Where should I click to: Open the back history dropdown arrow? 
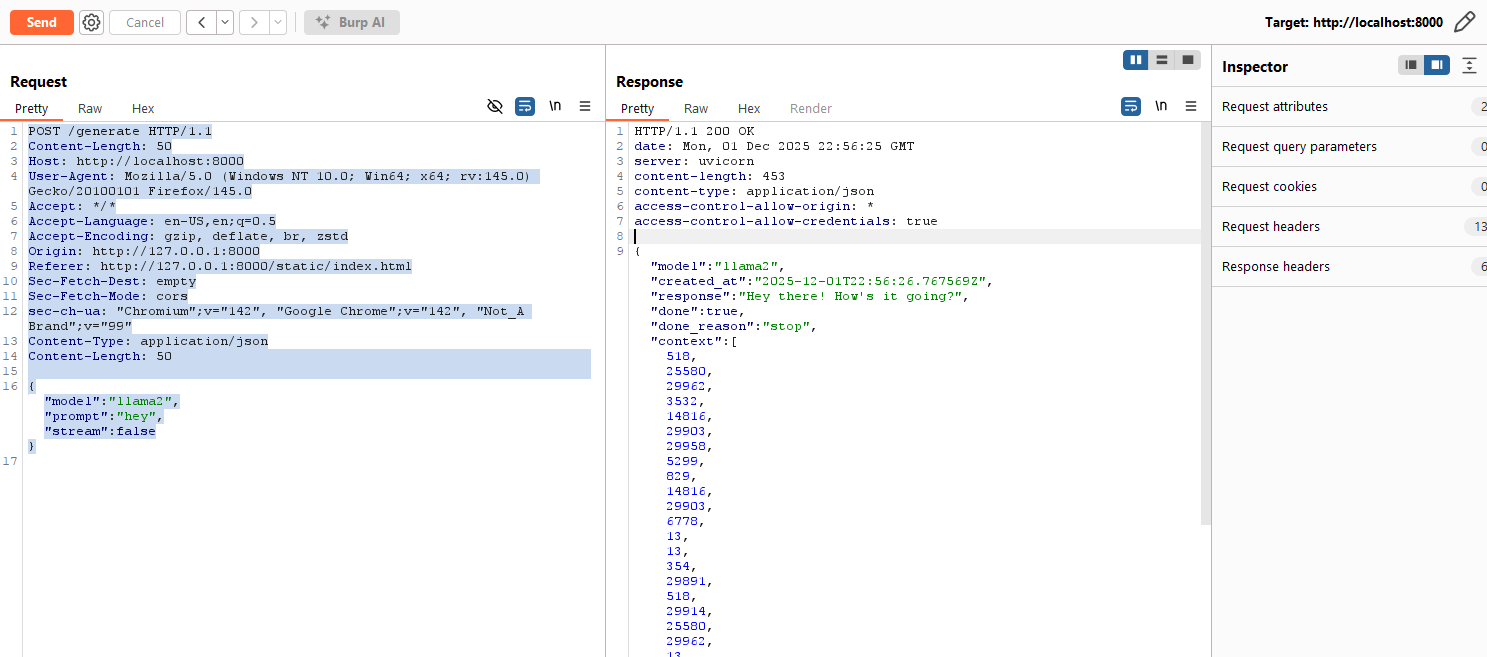tap(225, 22)
